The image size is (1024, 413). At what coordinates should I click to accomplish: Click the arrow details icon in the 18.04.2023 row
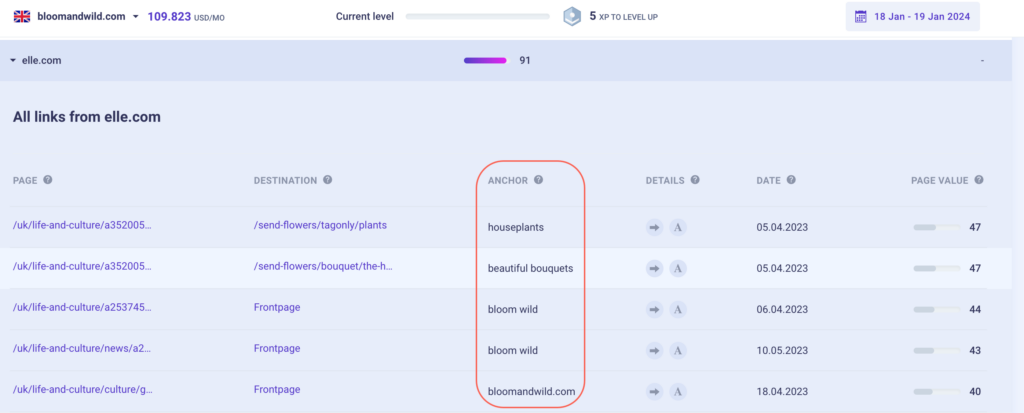tap(654, 392)
